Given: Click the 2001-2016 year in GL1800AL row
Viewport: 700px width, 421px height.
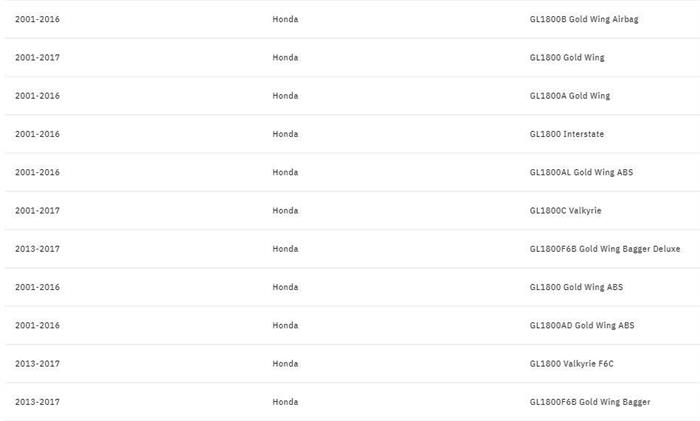Looking at the screenshot, I should coord(37,172).
